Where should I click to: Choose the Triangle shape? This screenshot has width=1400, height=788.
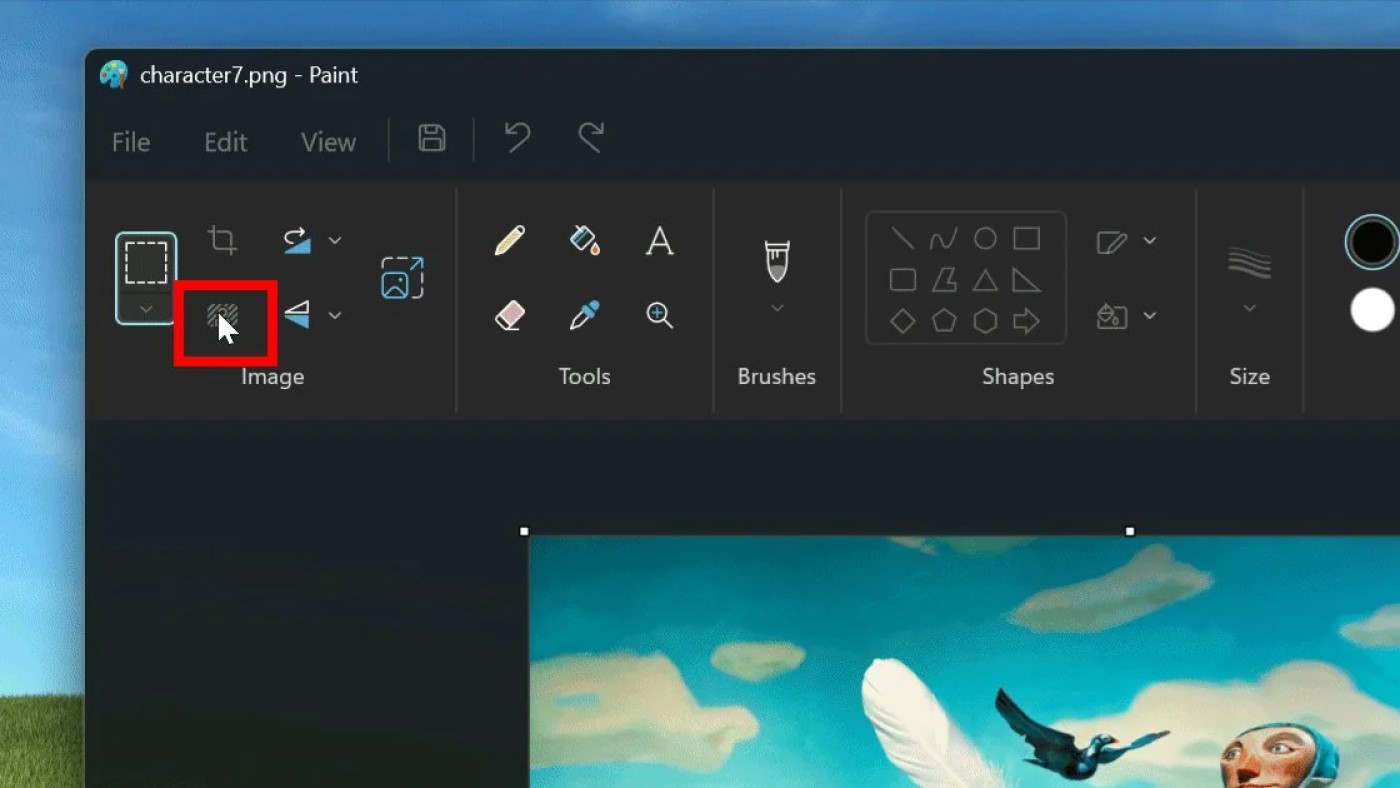pos(985,280)
